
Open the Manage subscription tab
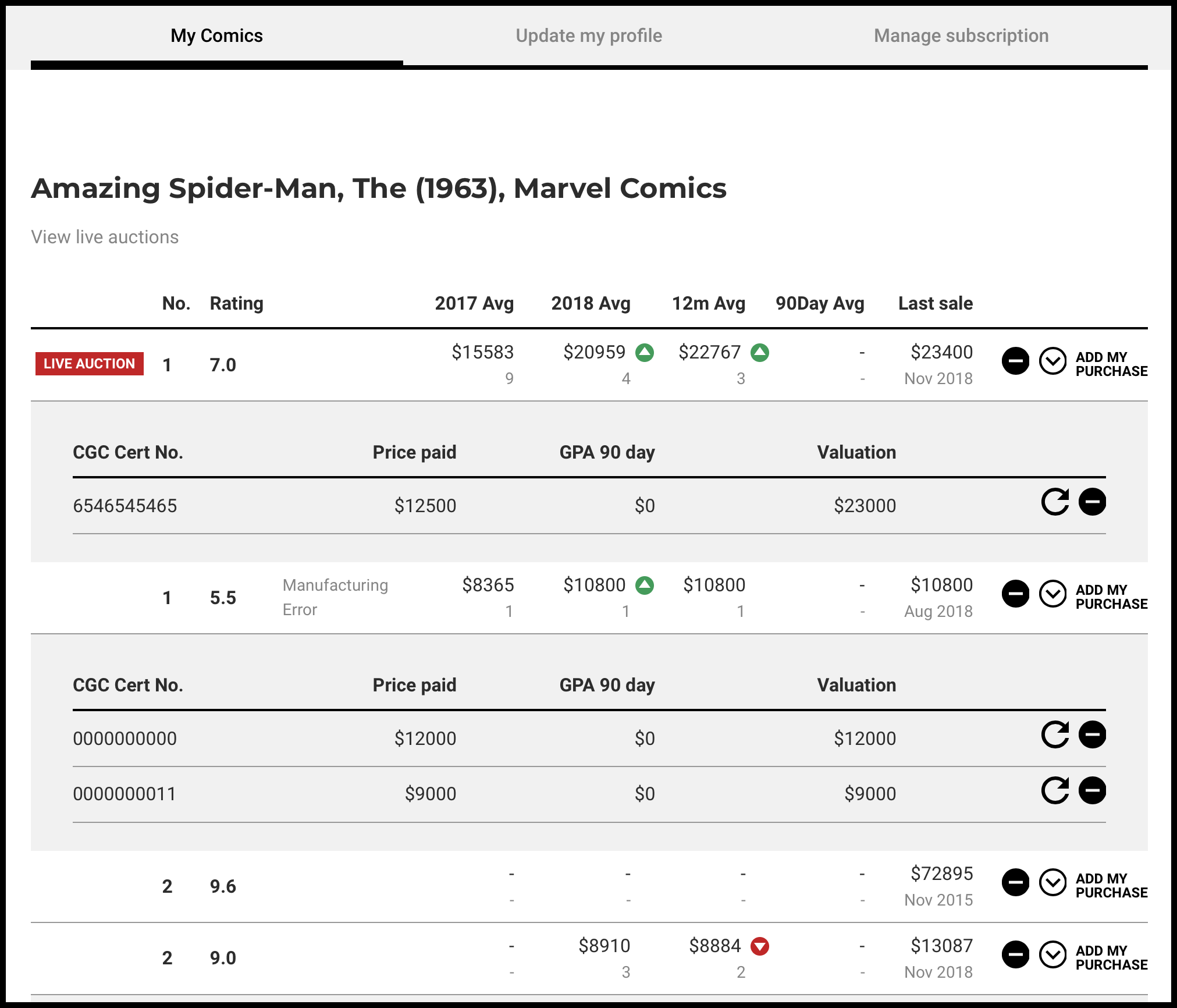pos(961,36)
